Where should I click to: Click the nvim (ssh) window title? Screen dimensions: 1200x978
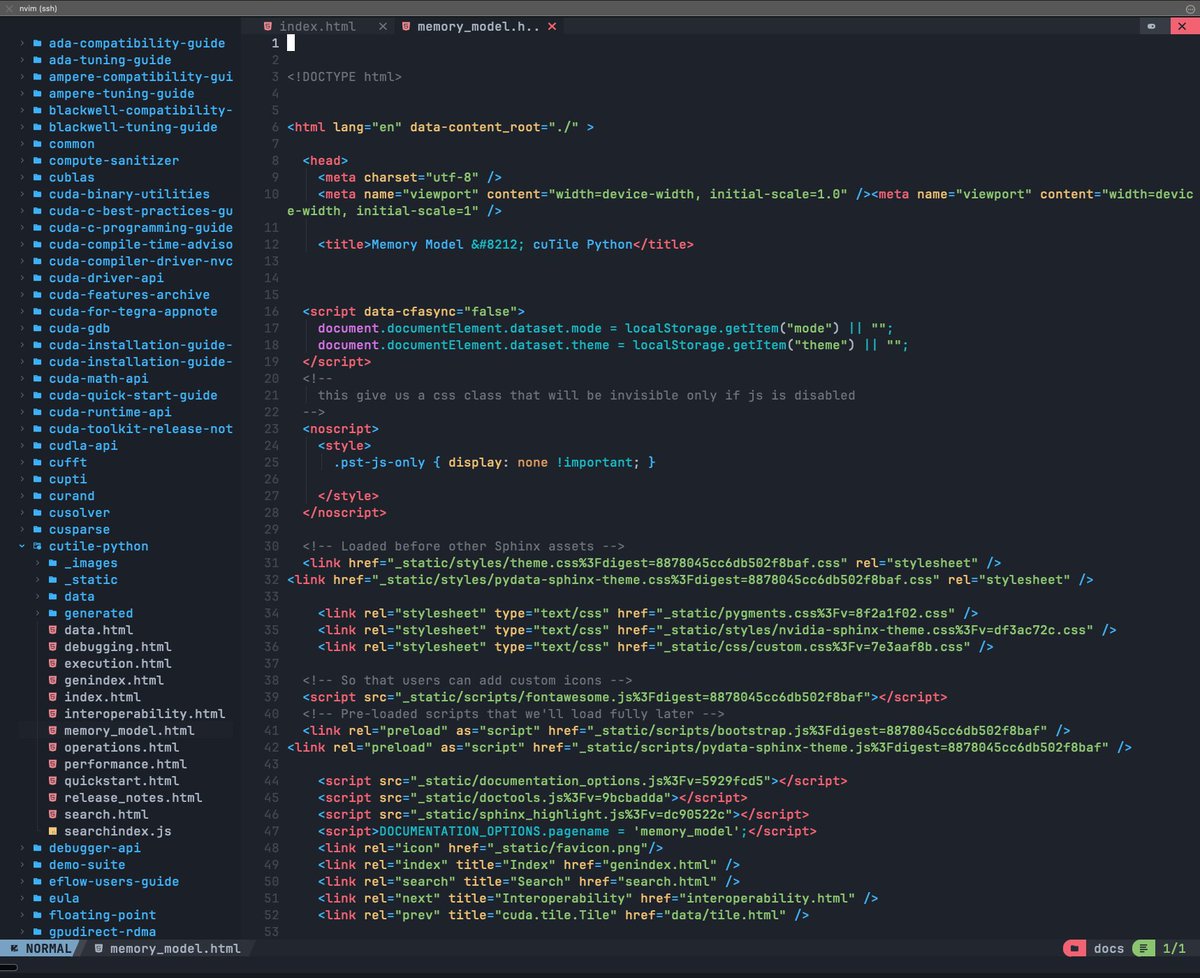point(39,7)
